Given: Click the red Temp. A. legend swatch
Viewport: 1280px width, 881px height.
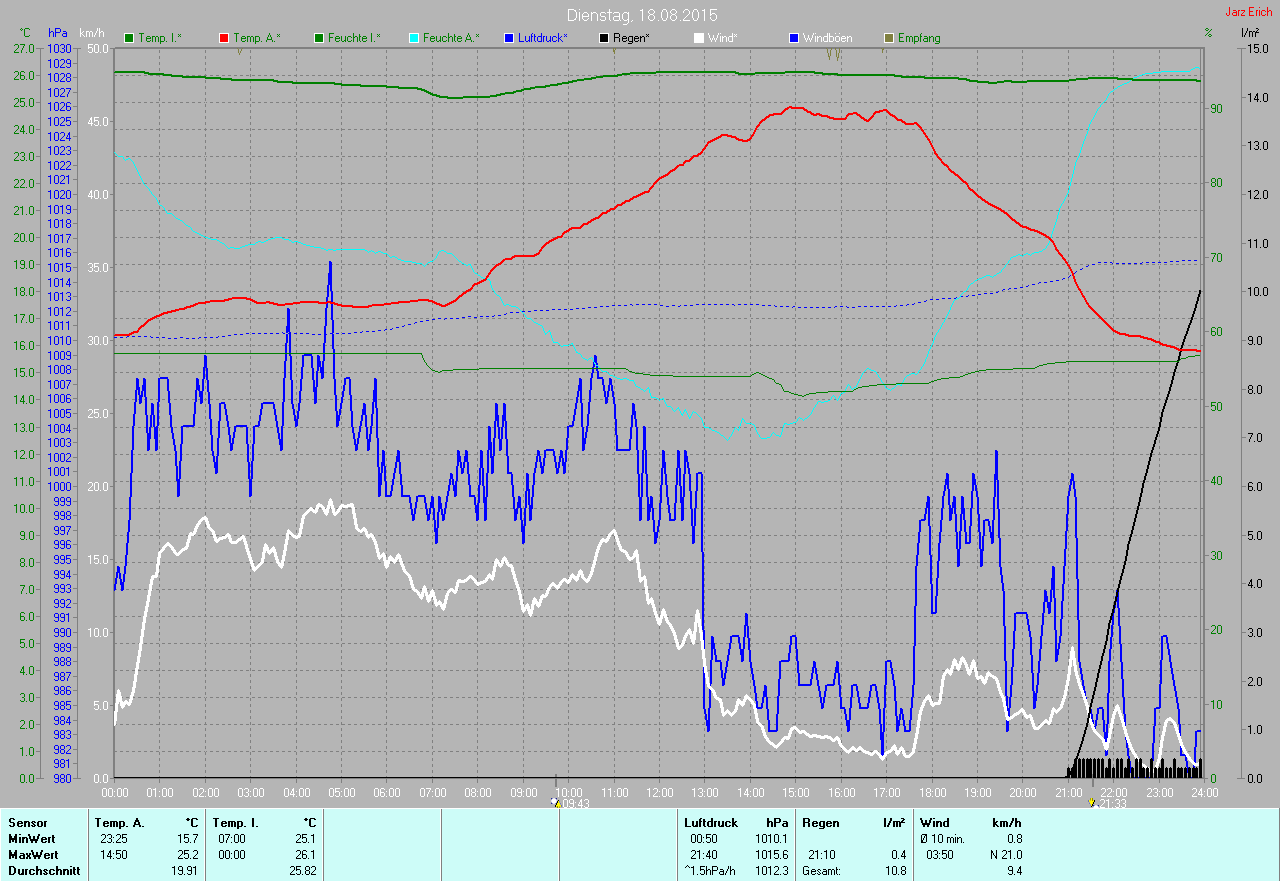Looking at the screenshot, I should pos(224,38).
